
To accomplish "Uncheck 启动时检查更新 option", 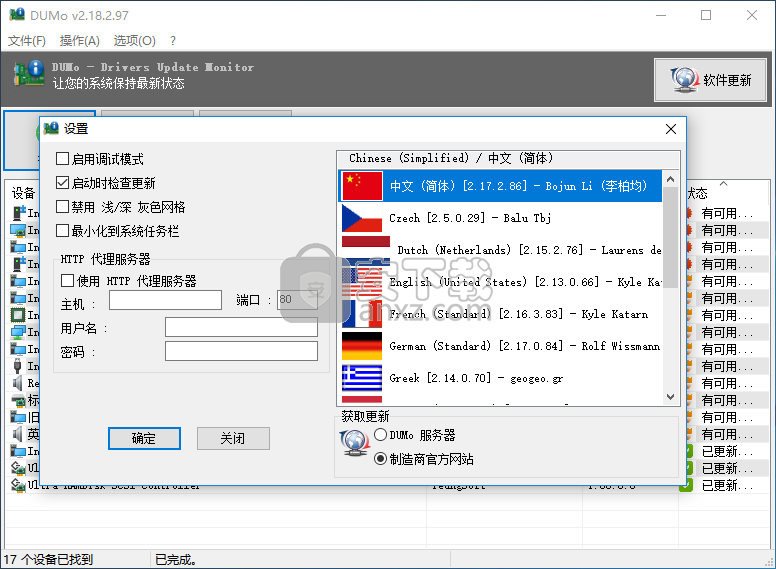I will [63, 183].
